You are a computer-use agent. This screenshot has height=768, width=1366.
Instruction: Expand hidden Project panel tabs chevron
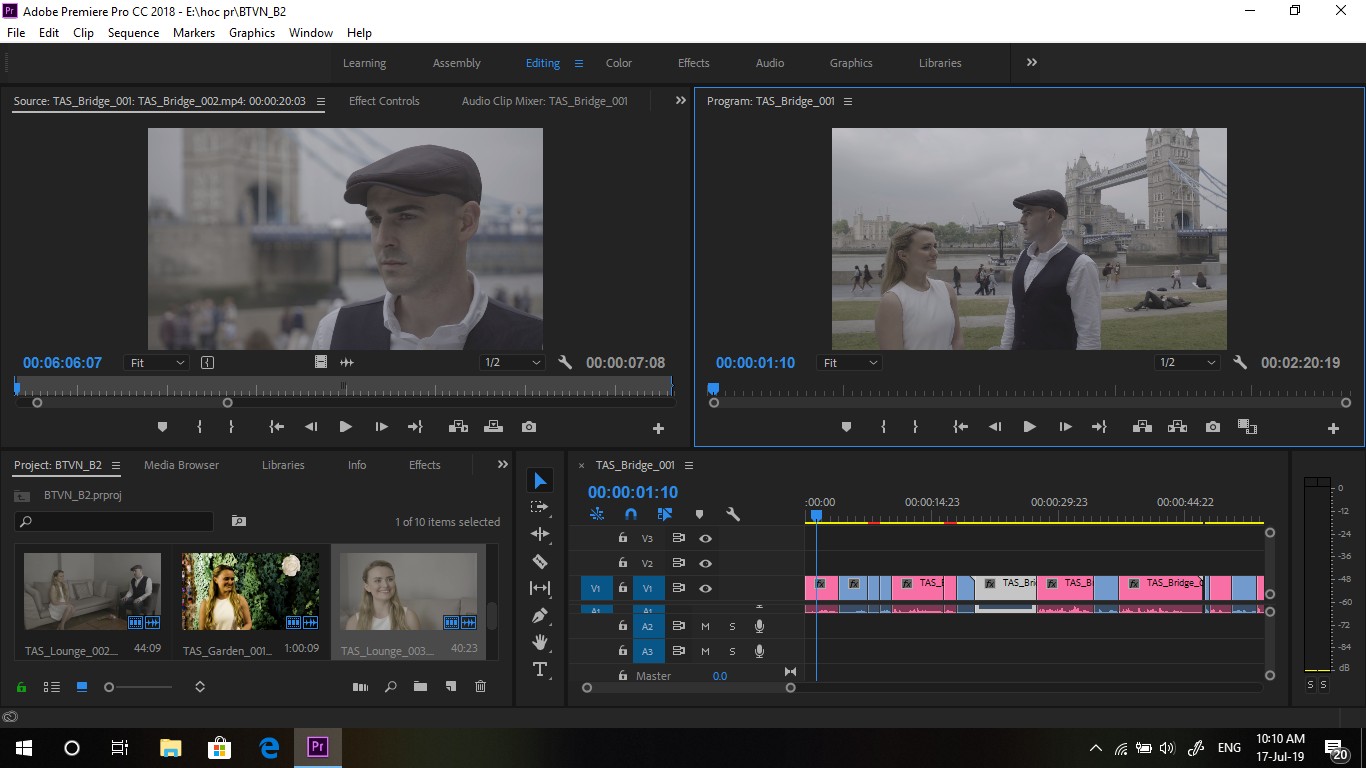(503, 464)
